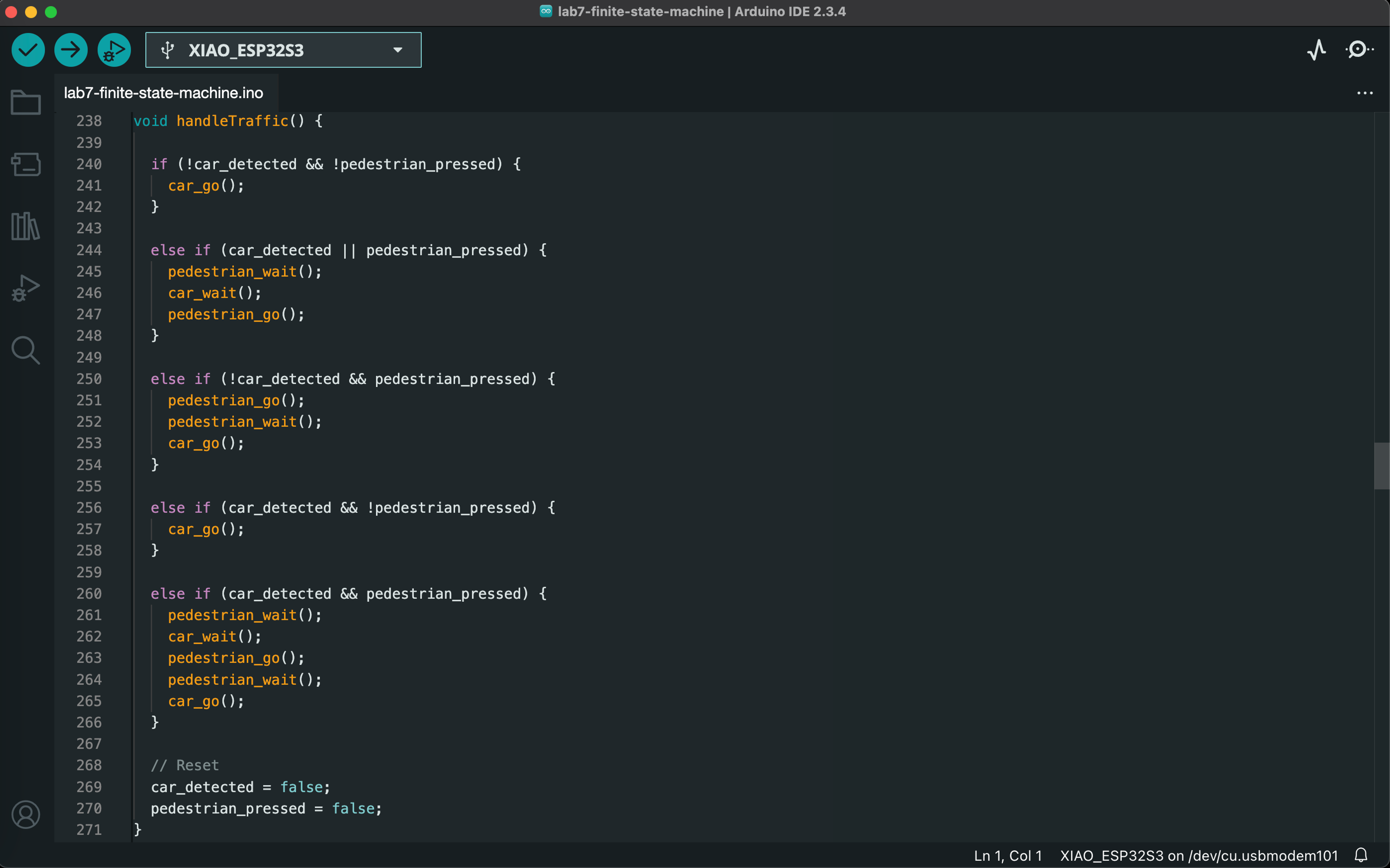Image resolution: width=1390 pixels, height=868 pixels.
Task: Click the Upload arrow button
Action: 71,50
